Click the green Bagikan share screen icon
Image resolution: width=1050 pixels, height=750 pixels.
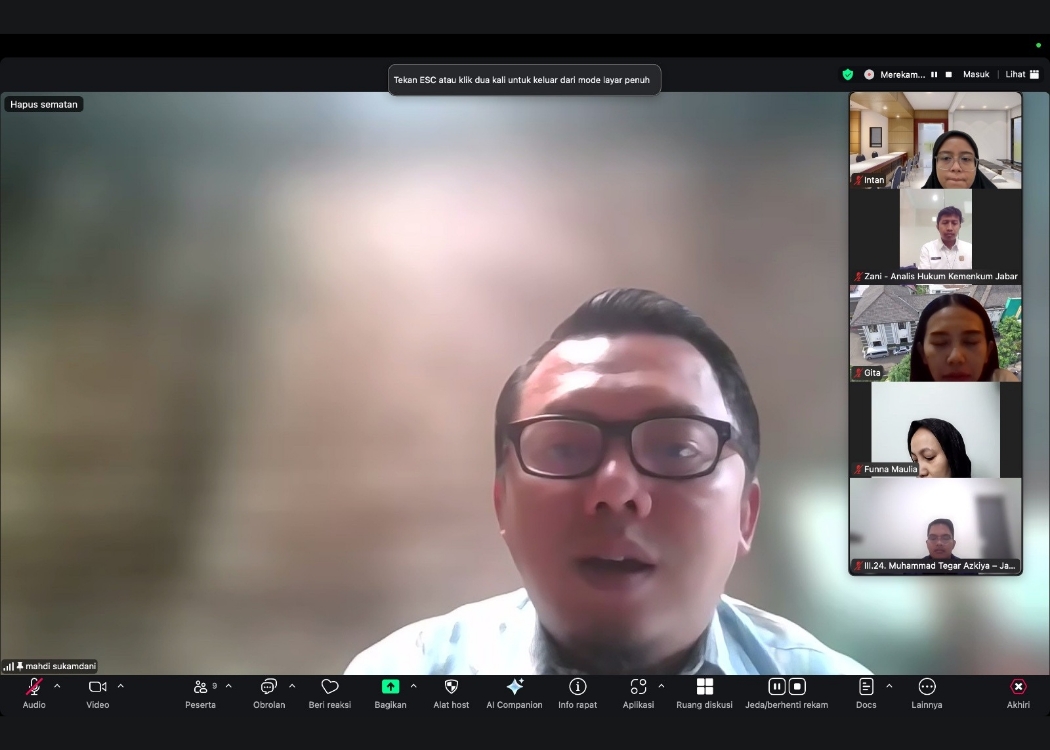click(x=390, y=687)
